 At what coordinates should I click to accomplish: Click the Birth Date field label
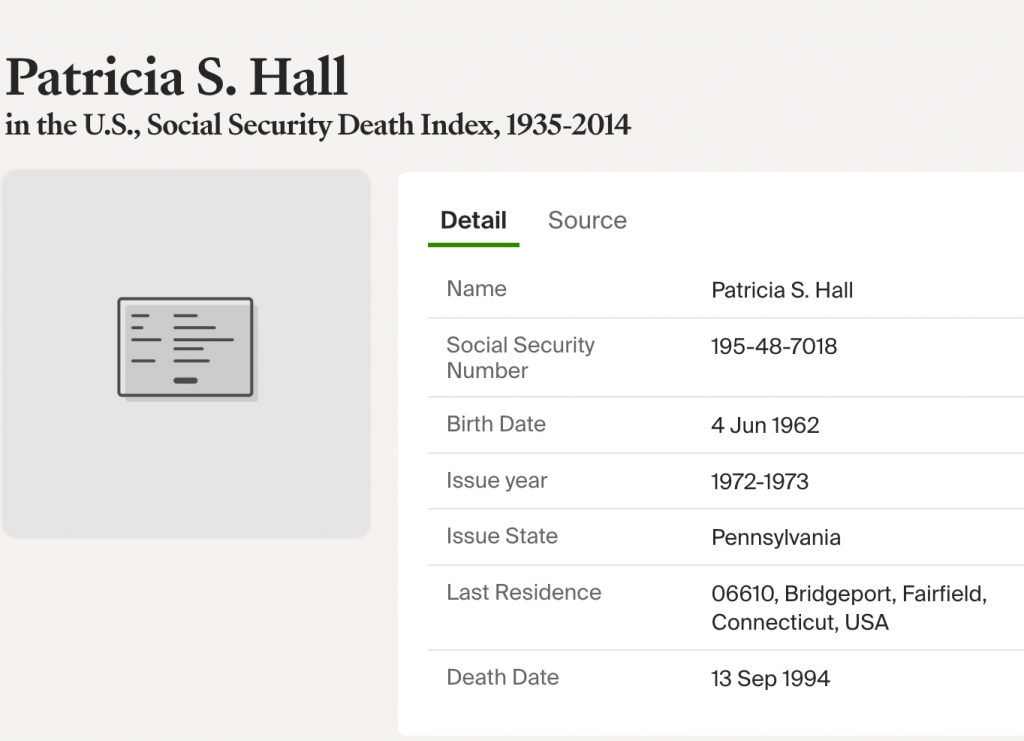496,424
